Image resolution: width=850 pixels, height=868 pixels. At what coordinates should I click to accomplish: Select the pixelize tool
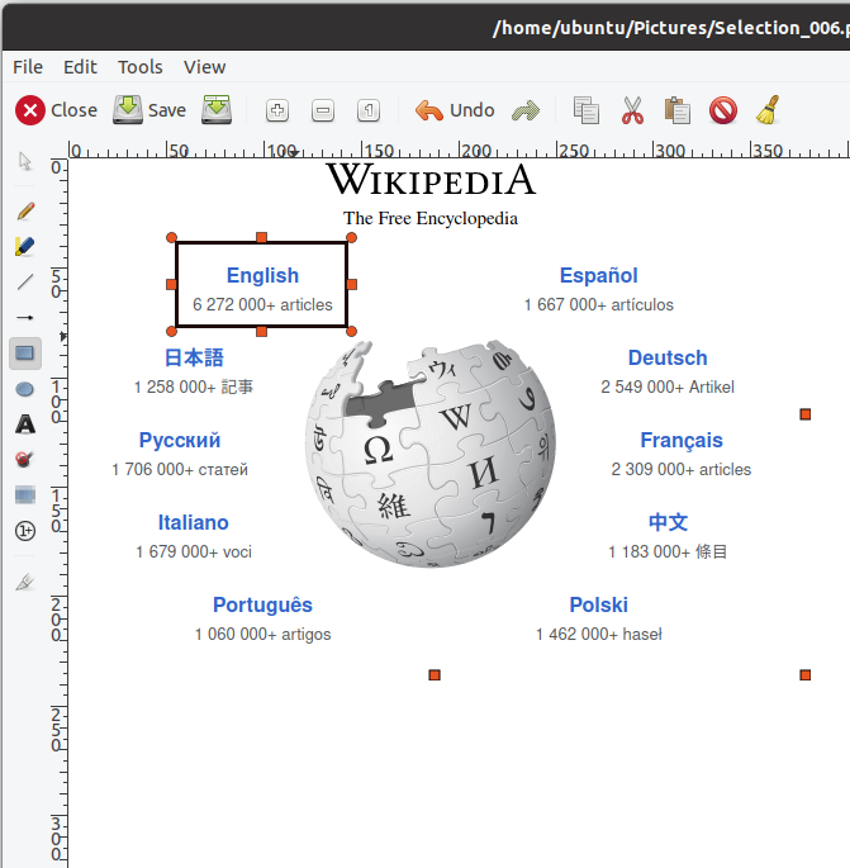pos(25,495)
